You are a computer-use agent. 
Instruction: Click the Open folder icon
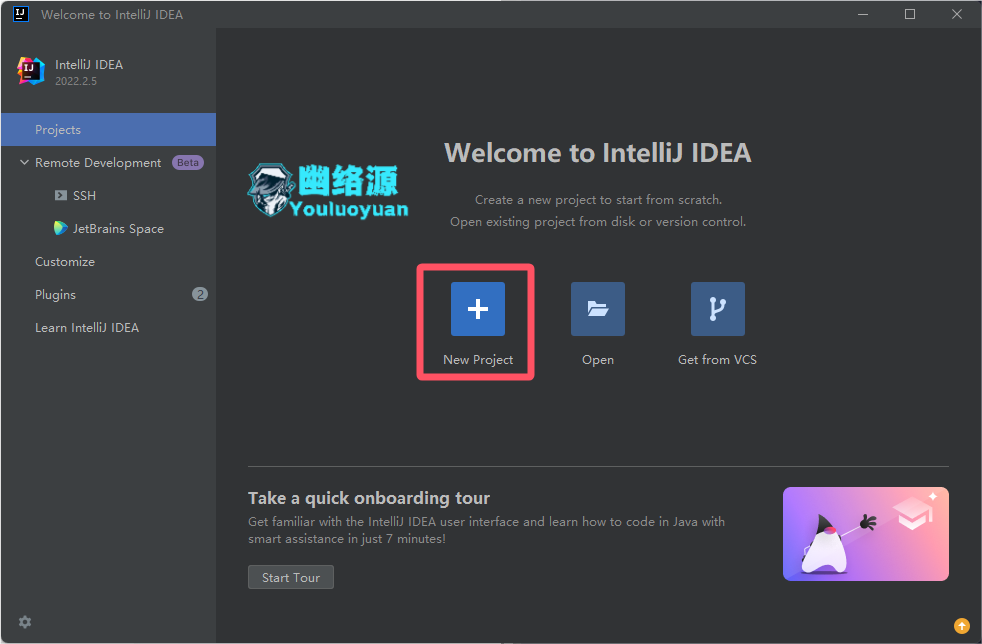597,309
